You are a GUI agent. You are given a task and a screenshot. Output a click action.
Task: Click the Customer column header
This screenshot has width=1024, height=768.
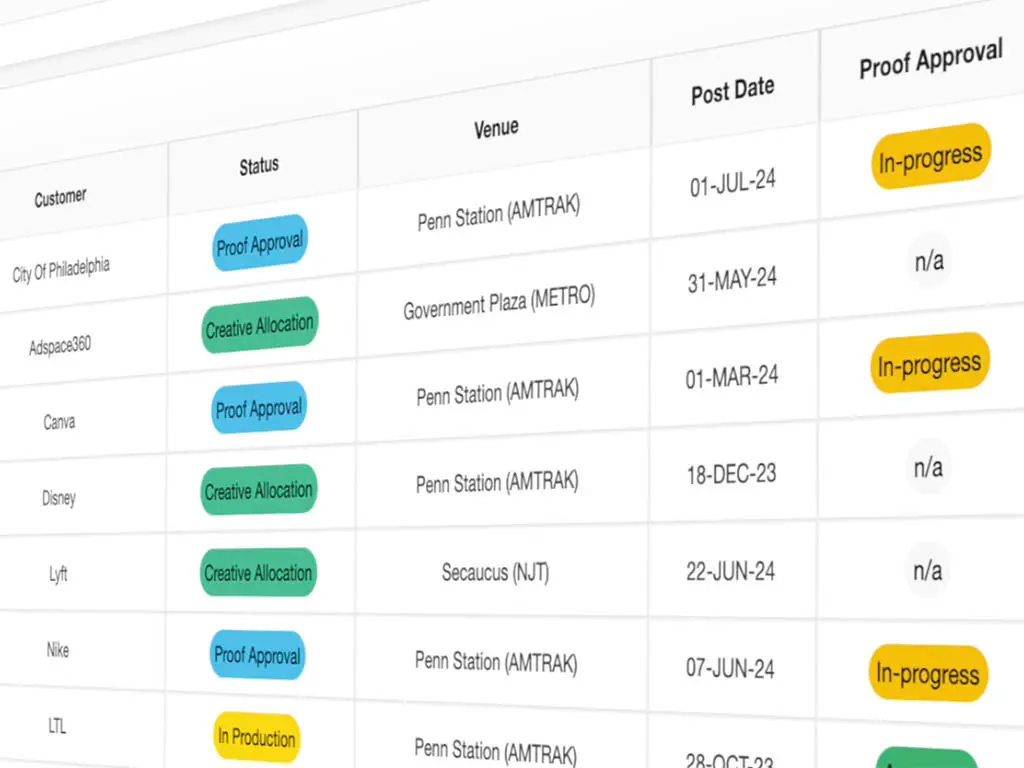click(x=60, y=198)
